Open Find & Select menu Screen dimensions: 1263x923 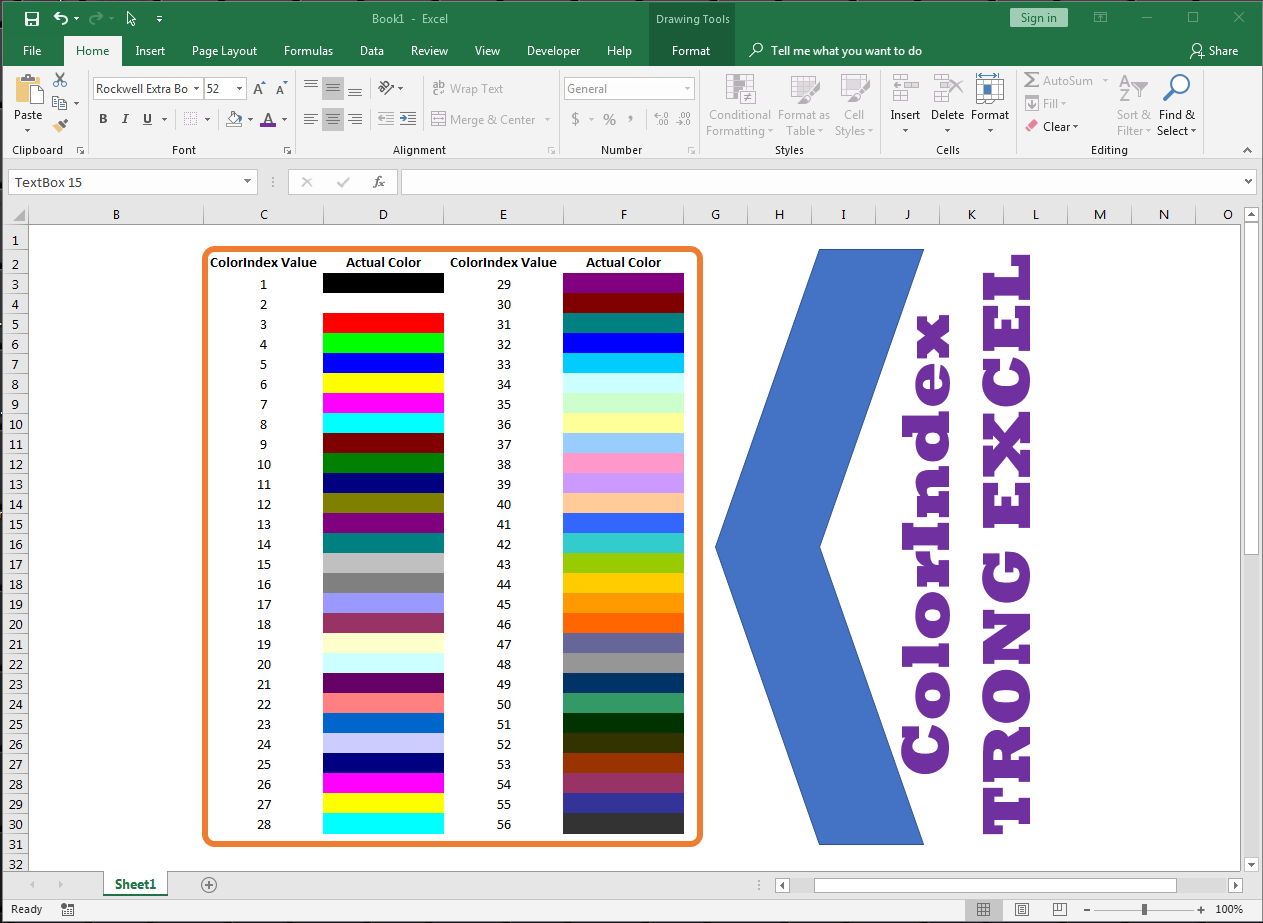1177,105
